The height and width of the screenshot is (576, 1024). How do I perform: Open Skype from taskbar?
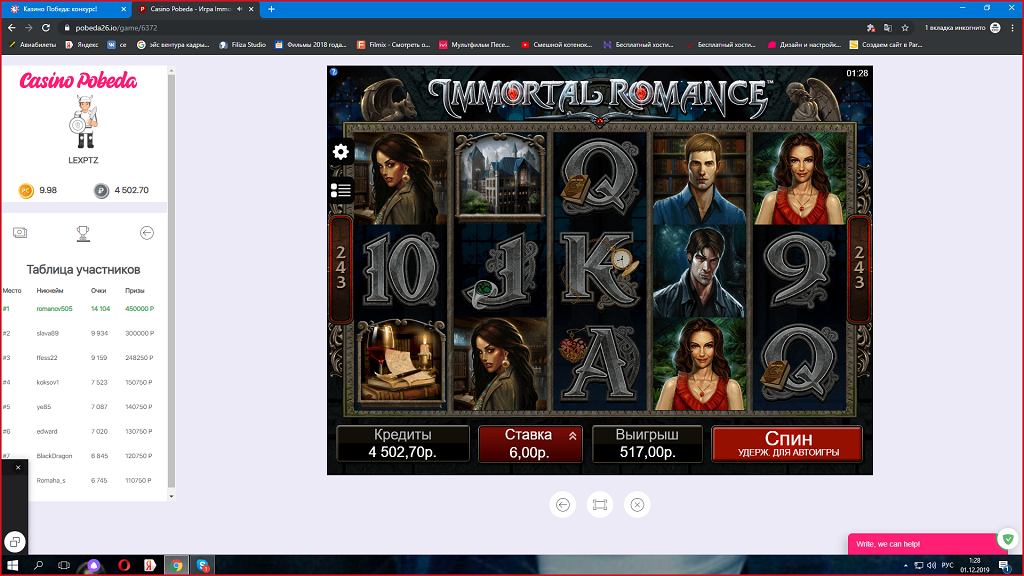tap(203, 565)
